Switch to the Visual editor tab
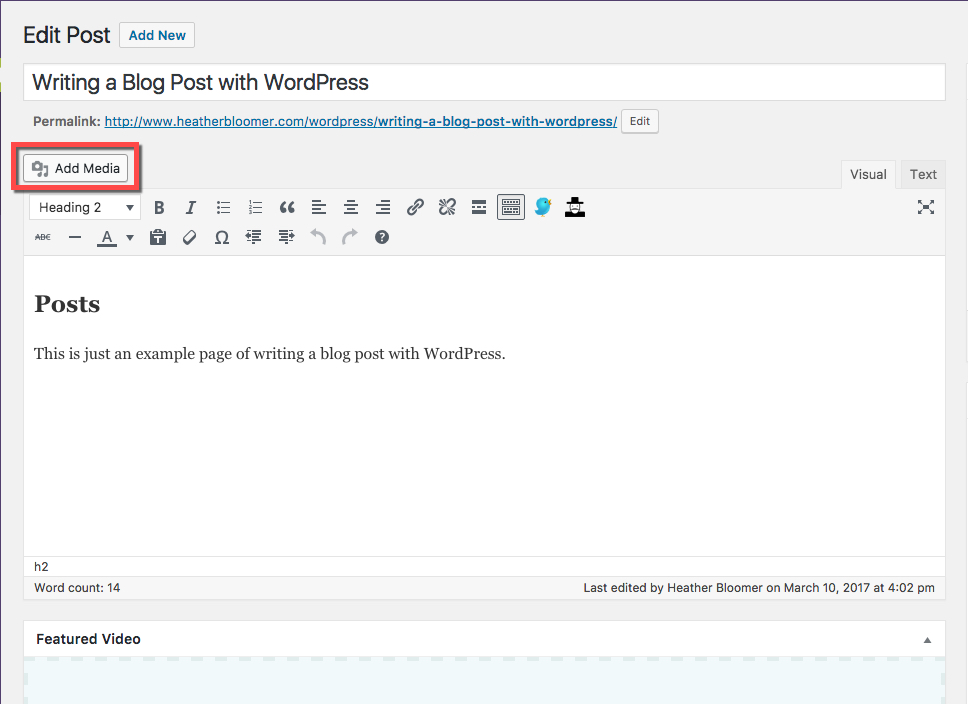968x704 pixels. pyautogui.click(x=868, y=175)
